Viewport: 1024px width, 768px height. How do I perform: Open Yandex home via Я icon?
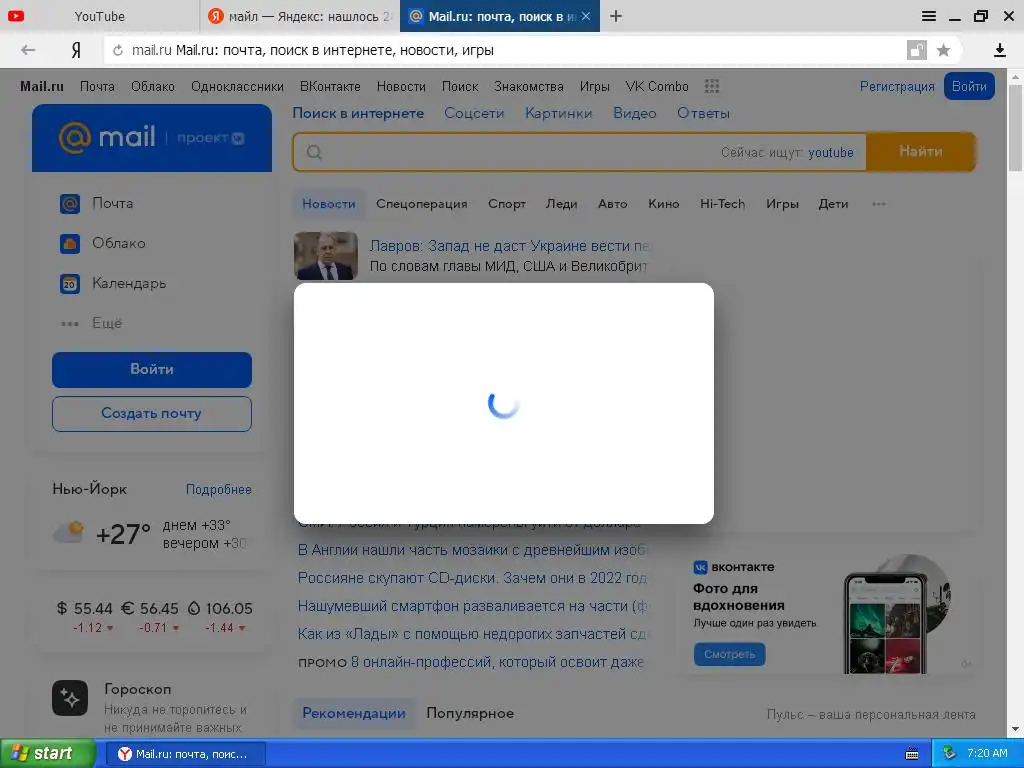pos(76,50)
